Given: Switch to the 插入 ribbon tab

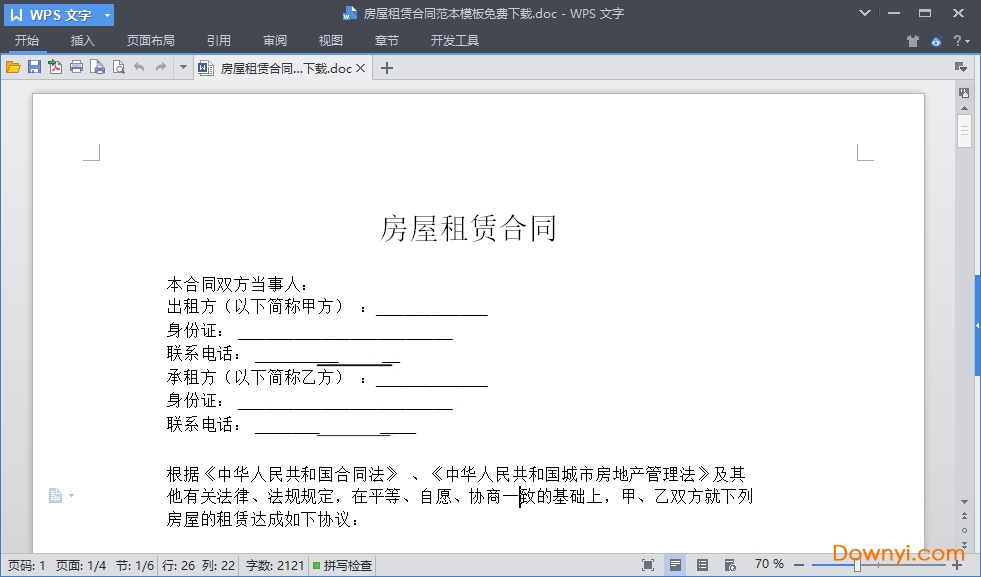Looking at the screenshot, I should click(x=82, y=40).
